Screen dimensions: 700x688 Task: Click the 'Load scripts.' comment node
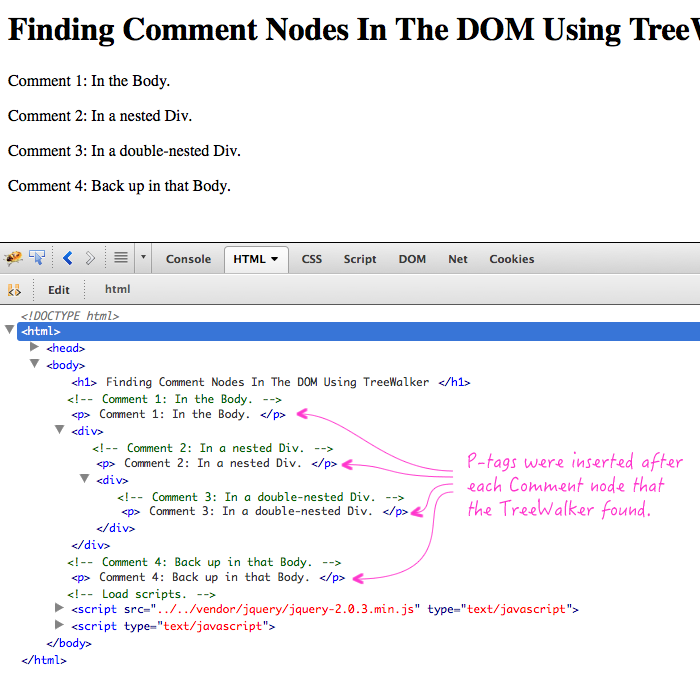142,594
